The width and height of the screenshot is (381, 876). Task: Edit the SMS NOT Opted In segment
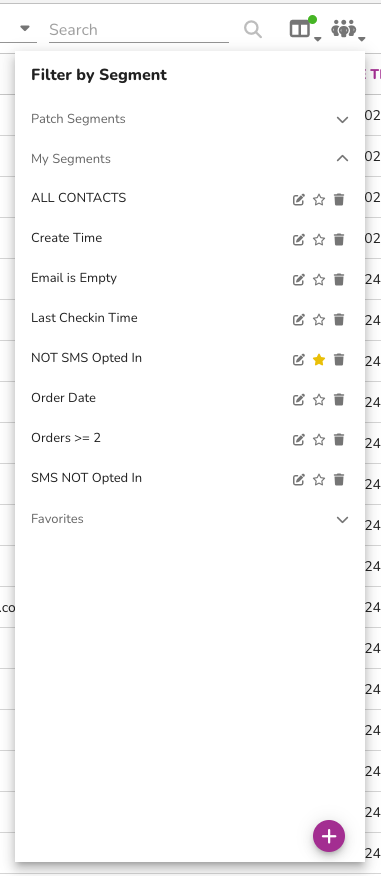pyautogui.click(x=299, y=479)
